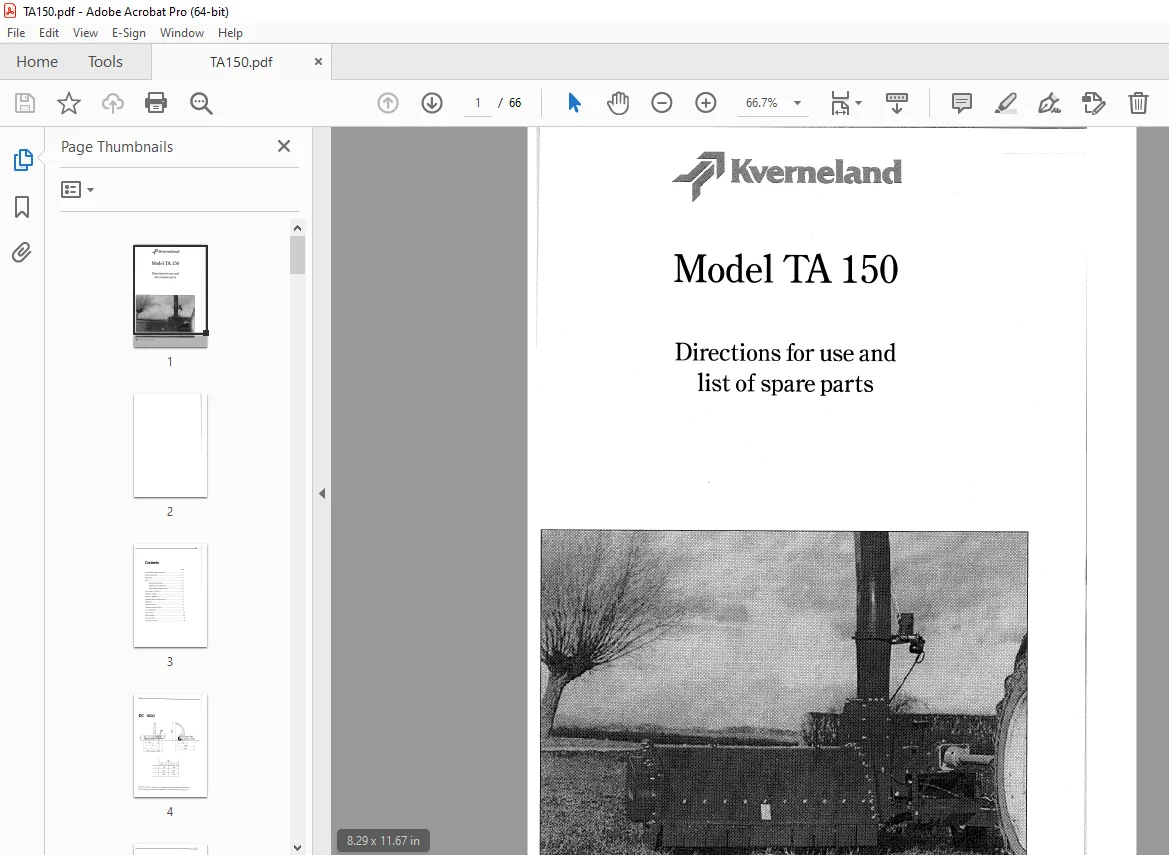This screenshot has height=855, width=1169.
Task: Select the Highlight text pen tool
Action: [1006, 103]
